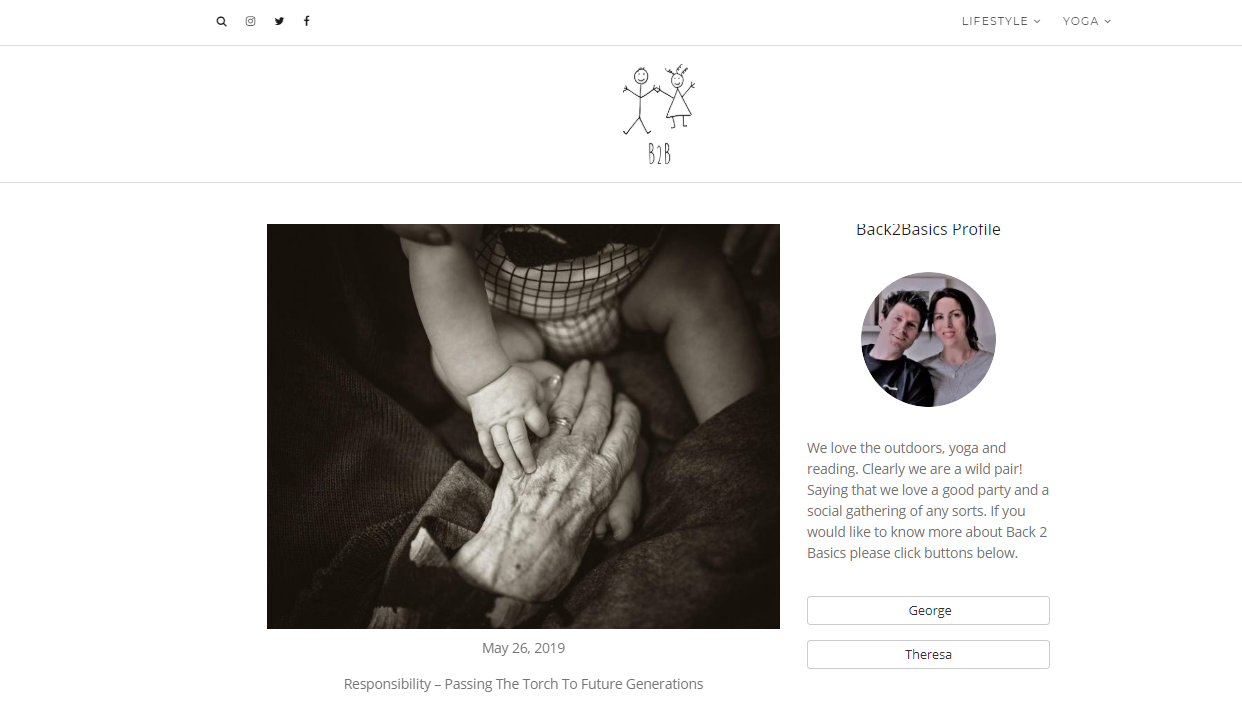Click the stick-figure girl in the logo
Image resolution: width=1242 pixels, height=707 pixels.
pos(679,97)
